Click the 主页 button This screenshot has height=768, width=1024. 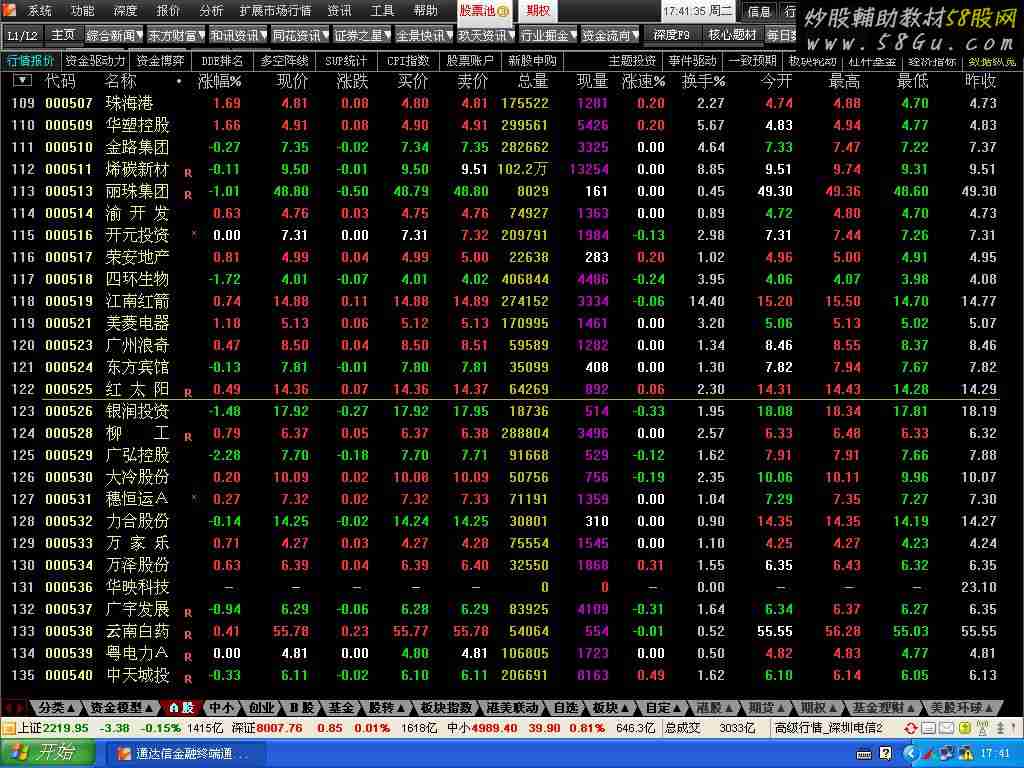63,35
